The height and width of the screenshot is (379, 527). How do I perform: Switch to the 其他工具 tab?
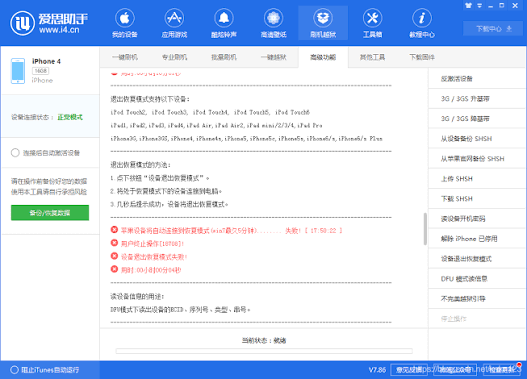[372, 57]
